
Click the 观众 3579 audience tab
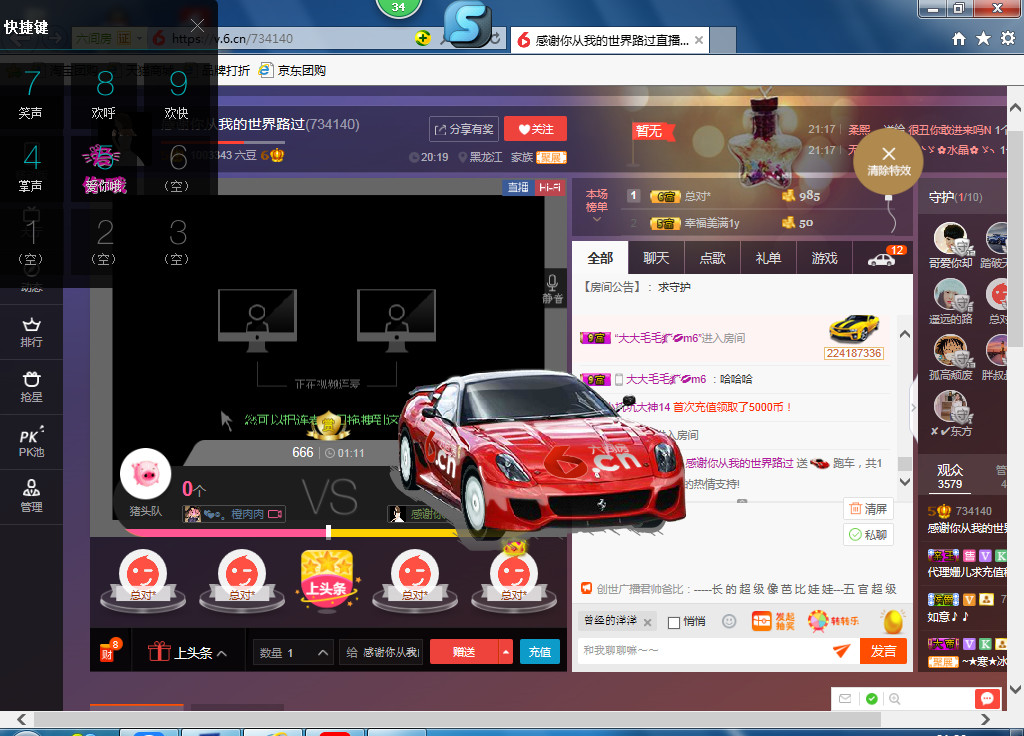[x=950, y=476]
